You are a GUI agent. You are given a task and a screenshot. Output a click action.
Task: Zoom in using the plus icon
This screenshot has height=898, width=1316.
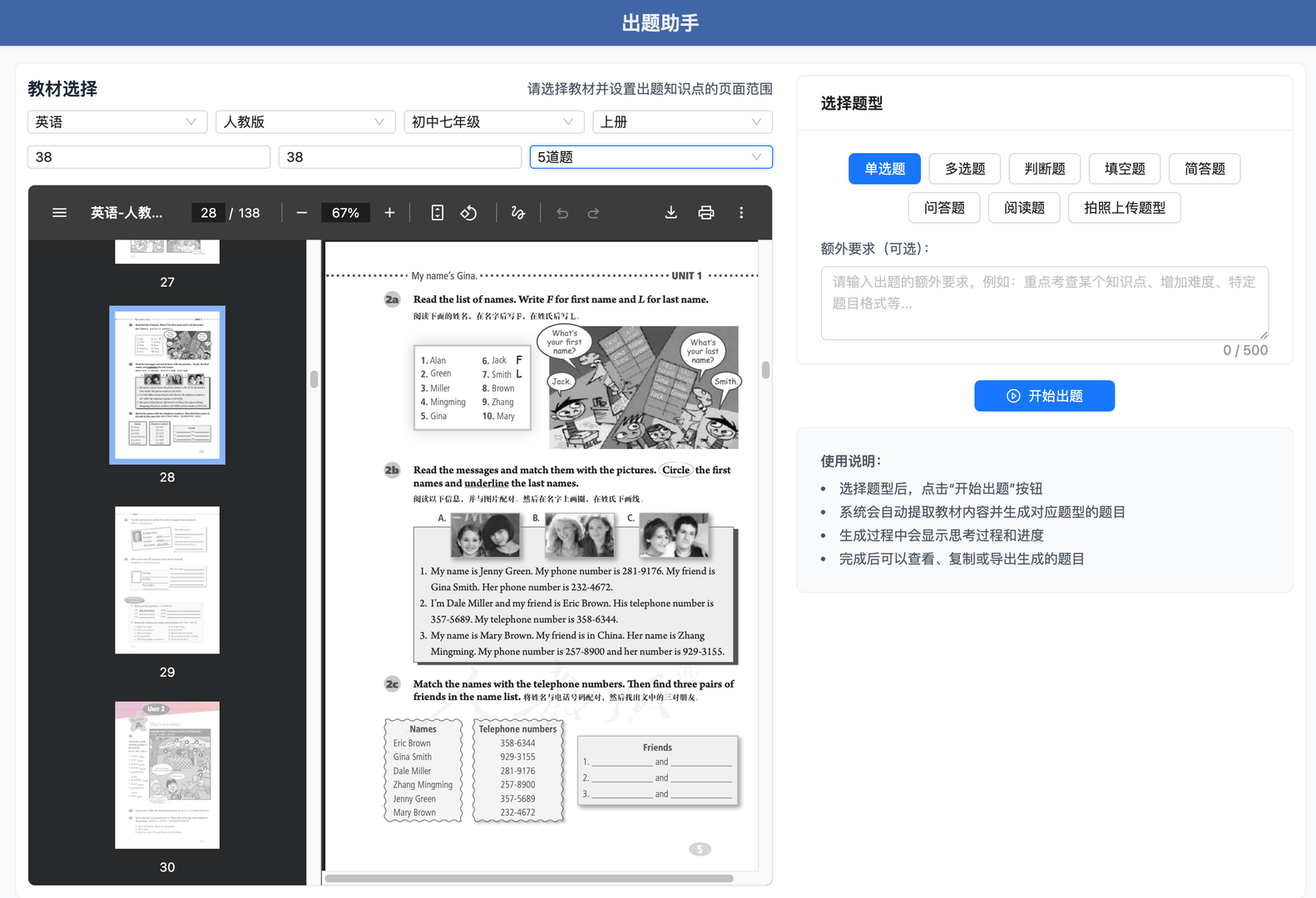tap(389, 213)
